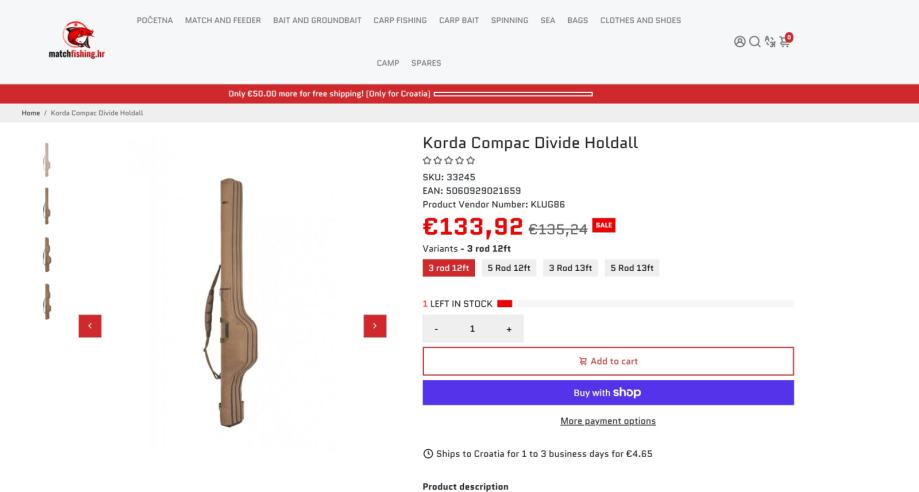The image size is (919, 492).
Task: Click the Home breadcrumb link
Action: coord(31,113)
